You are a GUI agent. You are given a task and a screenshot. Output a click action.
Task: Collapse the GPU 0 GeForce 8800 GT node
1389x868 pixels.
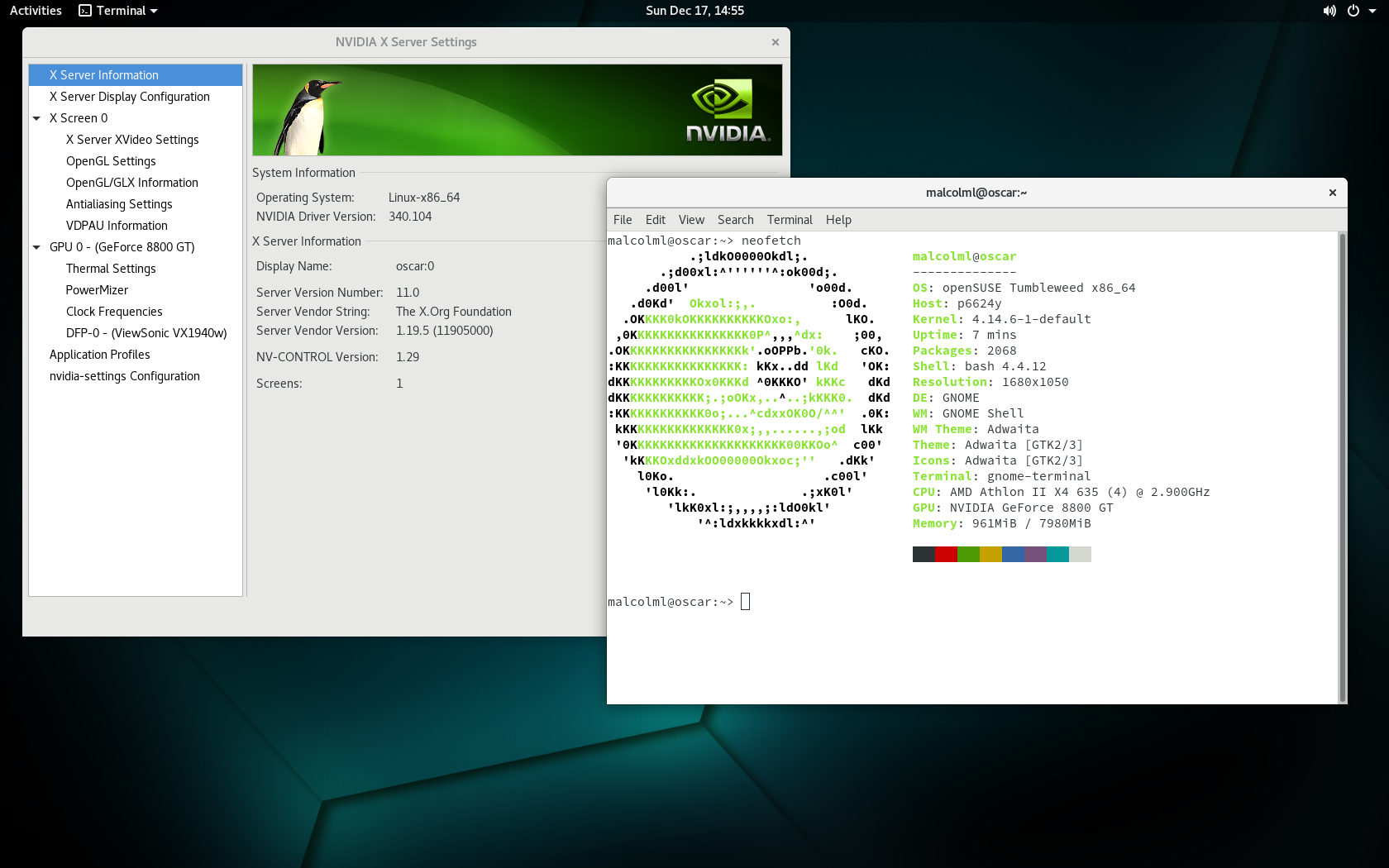[x=36, y=247]
